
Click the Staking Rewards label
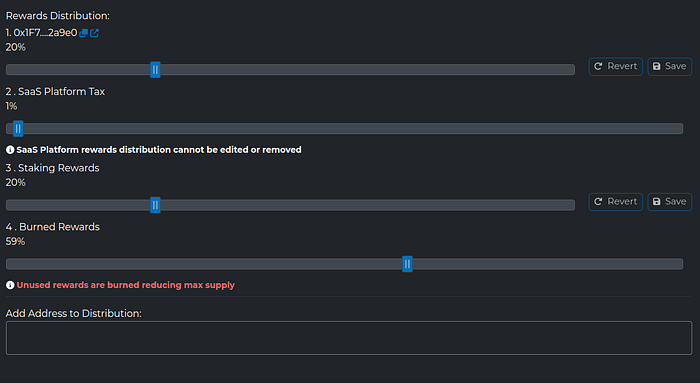click(x=59, y=168)
